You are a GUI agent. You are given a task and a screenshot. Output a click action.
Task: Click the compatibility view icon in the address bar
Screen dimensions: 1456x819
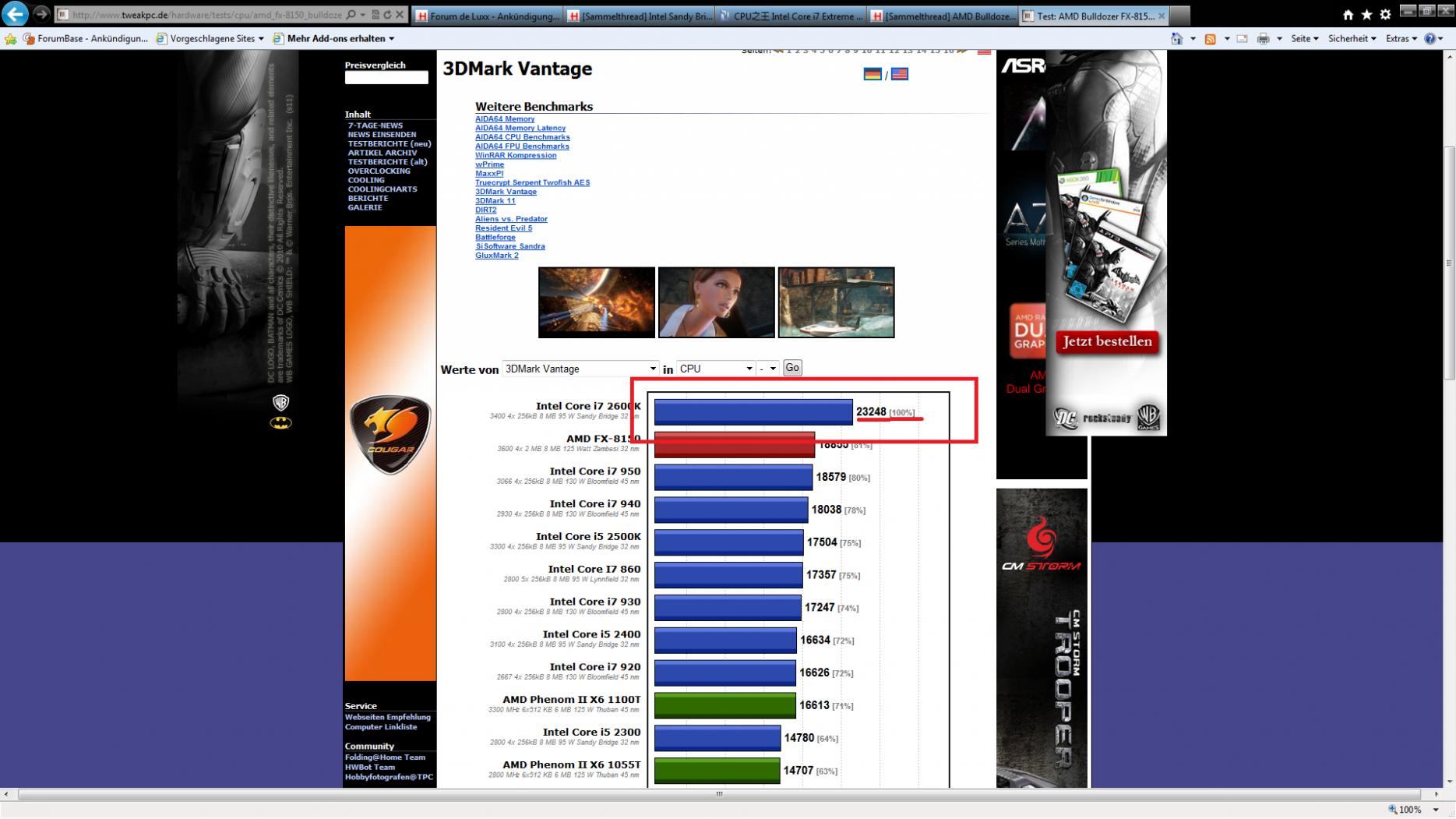point(375,15)
